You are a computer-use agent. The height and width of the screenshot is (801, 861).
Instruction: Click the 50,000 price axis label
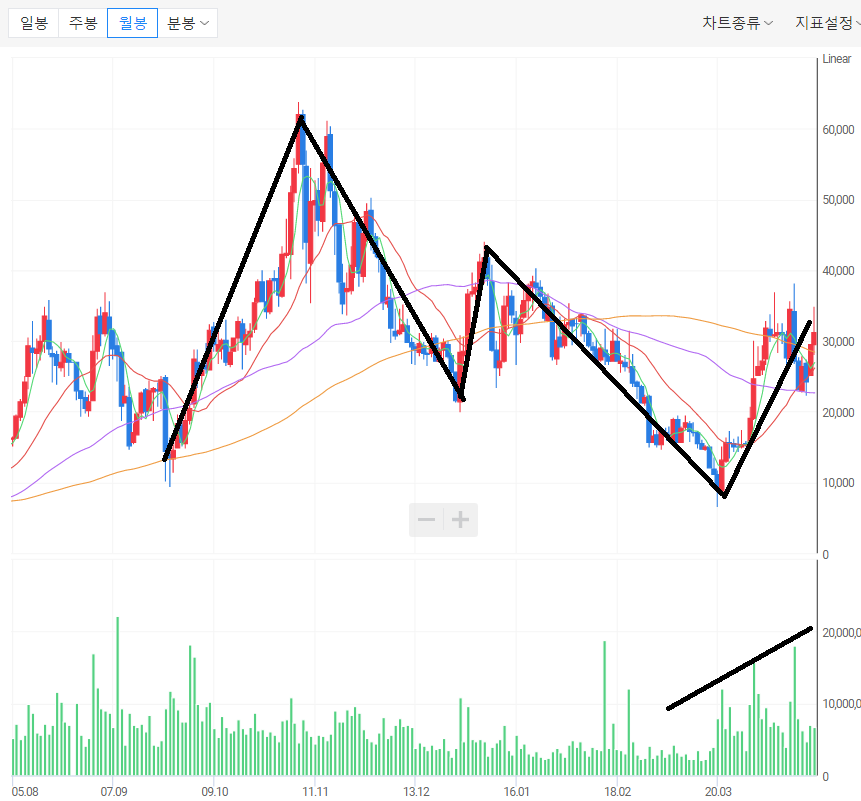coord(838,200)
